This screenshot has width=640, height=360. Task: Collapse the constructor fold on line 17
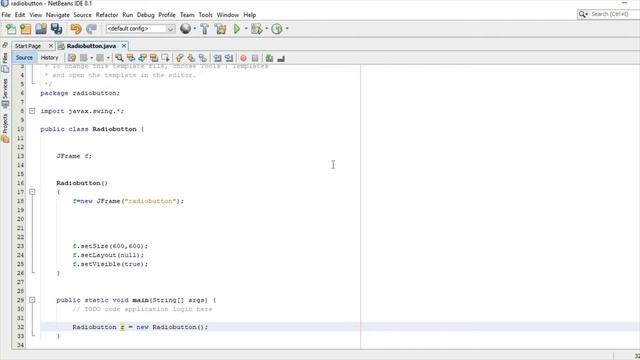pyautogui.click(x=32, y=192)
